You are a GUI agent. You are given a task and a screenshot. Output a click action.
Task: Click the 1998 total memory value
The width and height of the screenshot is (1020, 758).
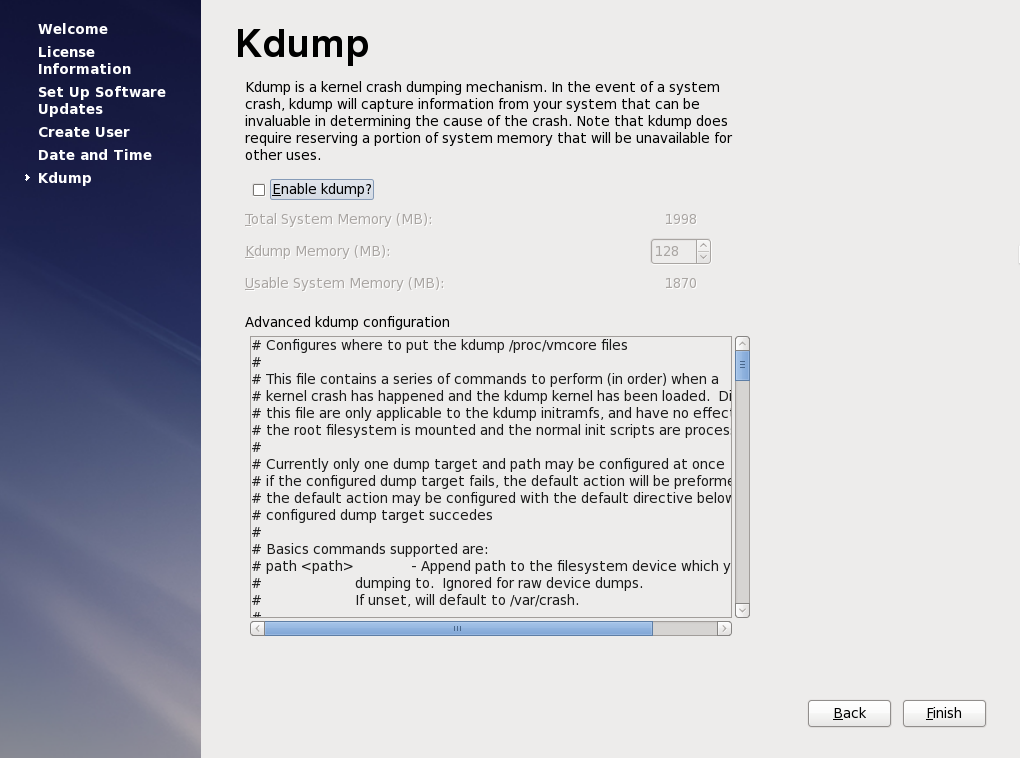tap(680, 219)
